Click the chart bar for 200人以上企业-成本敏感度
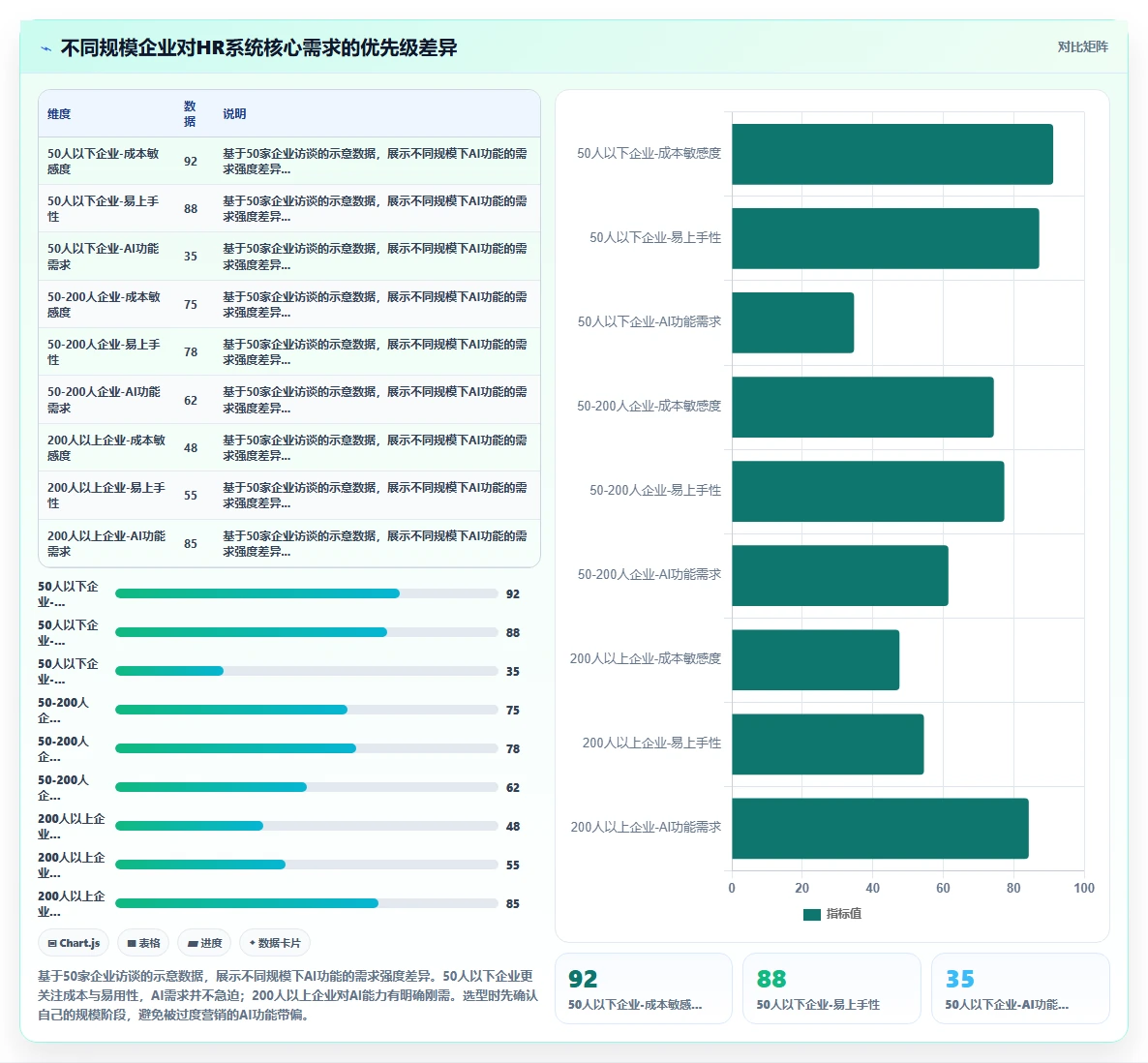Screen dimensions: 1148x1063 [816, 659]
